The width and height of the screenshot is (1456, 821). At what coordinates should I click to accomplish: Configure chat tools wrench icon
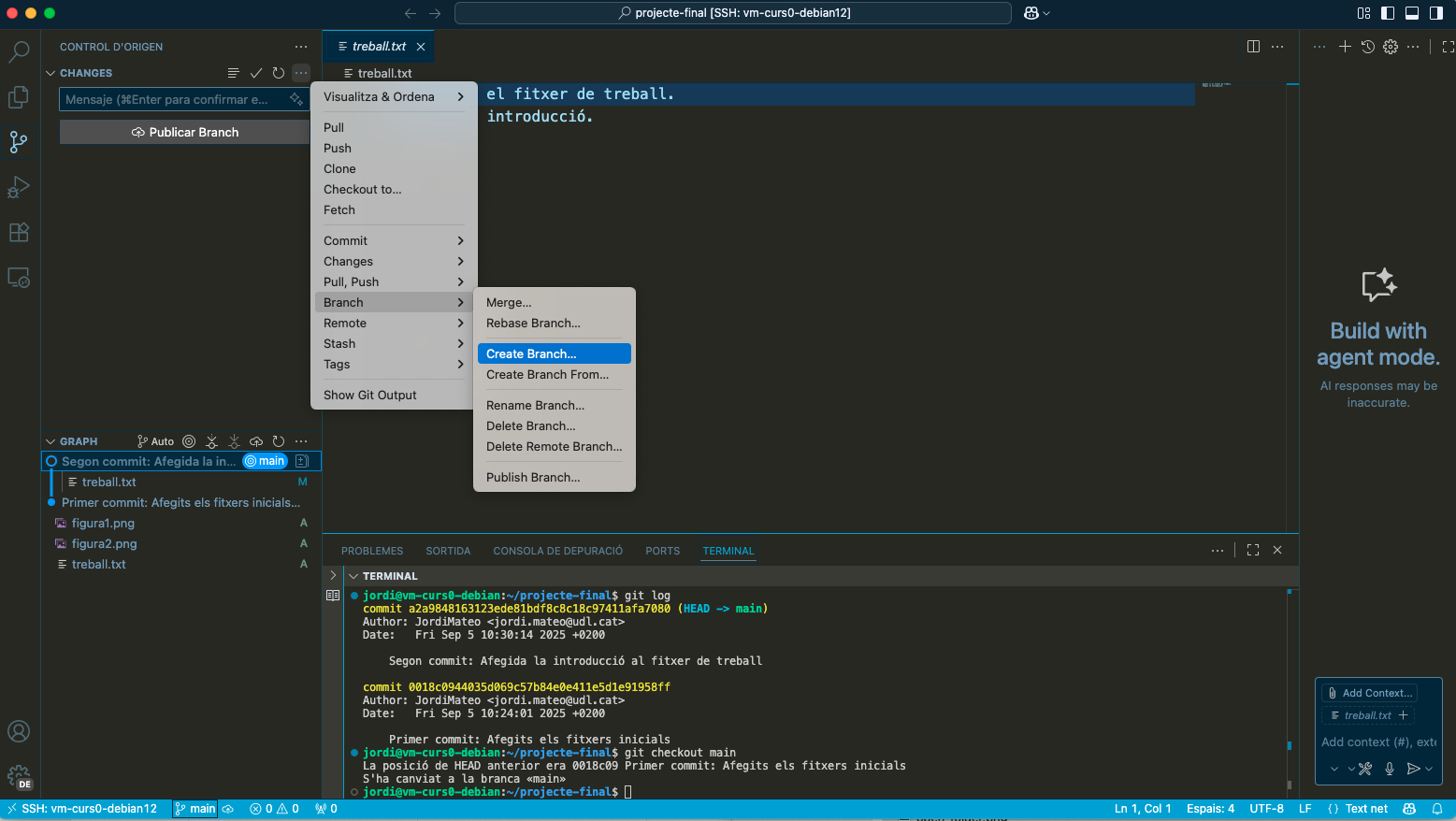(x=1365, y=769)
